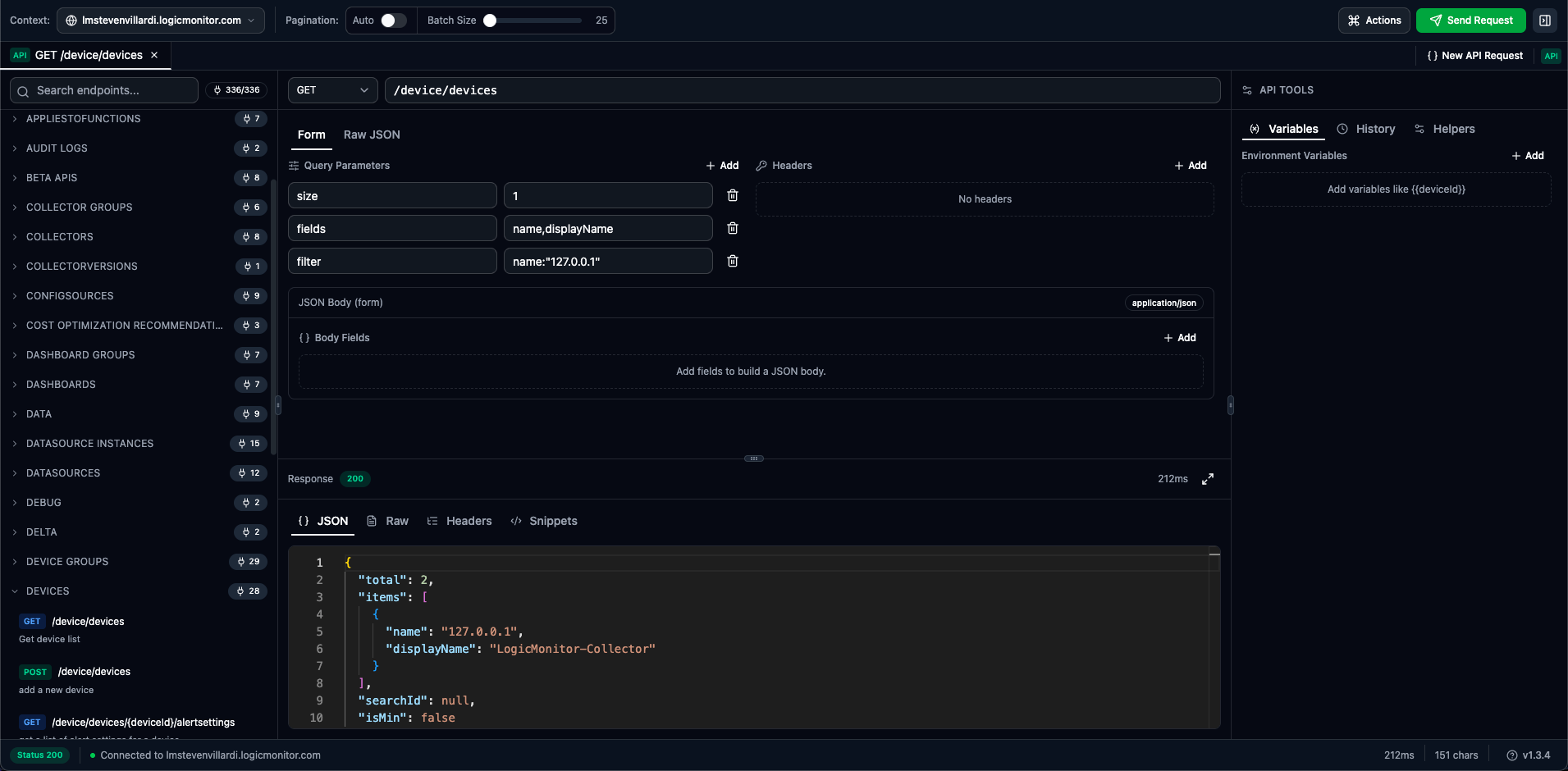Screen dimensions: 1568x771
Task: Expand the Response panel to fullscreen
Action: point(1208,479)
